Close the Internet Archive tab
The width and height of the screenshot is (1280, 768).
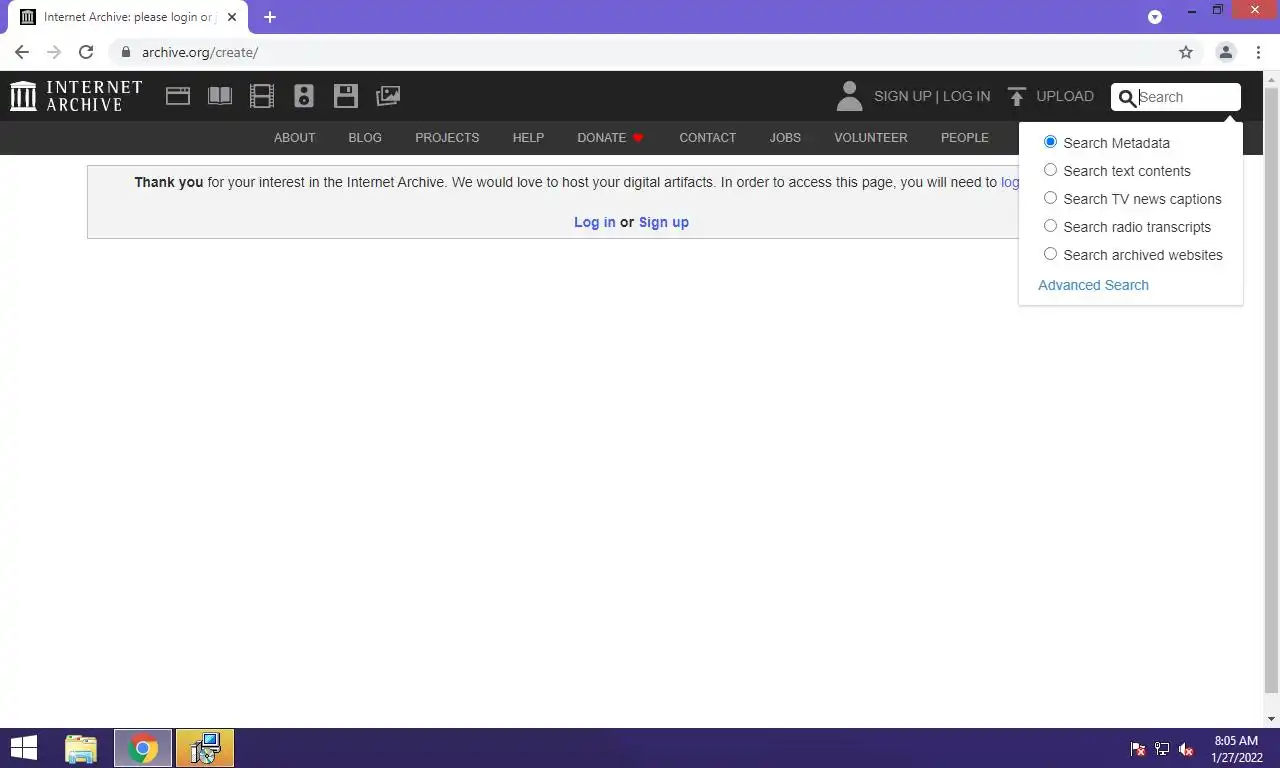[232, 17]
